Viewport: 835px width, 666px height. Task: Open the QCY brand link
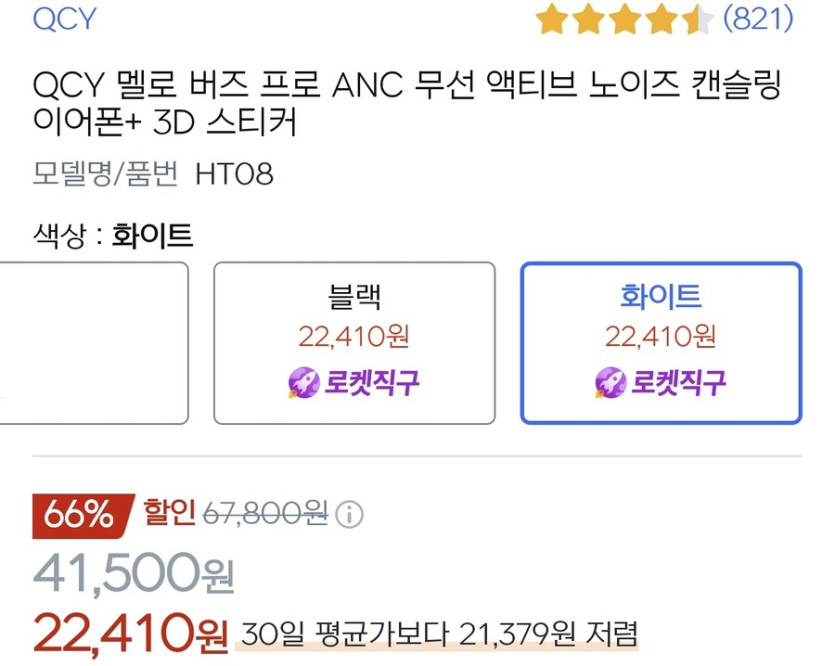(x=63, y=20)
